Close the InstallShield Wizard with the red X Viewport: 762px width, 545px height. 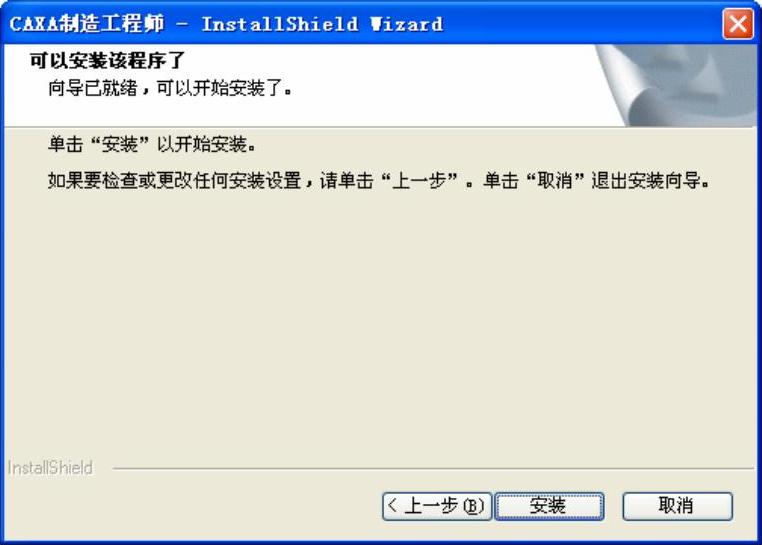coord(738,23)
